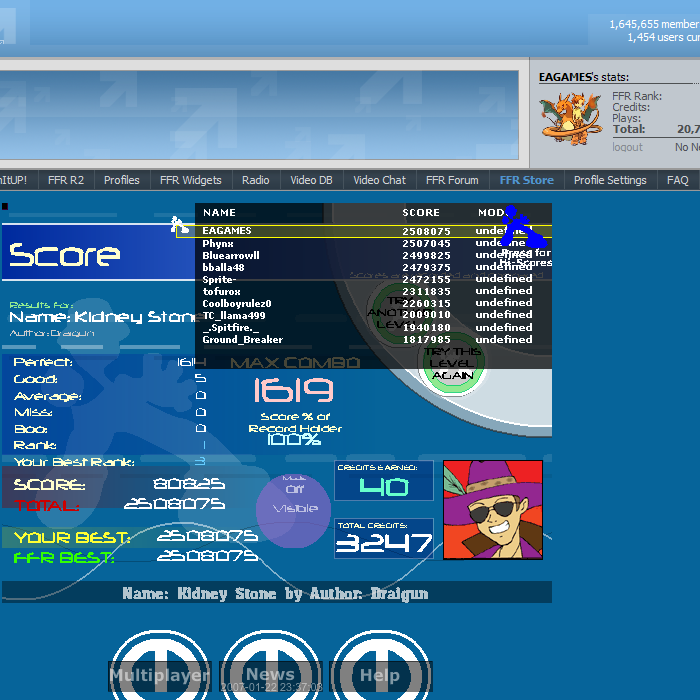Open the Video DB menu item

pyautogui.click(x=311, y=180)
